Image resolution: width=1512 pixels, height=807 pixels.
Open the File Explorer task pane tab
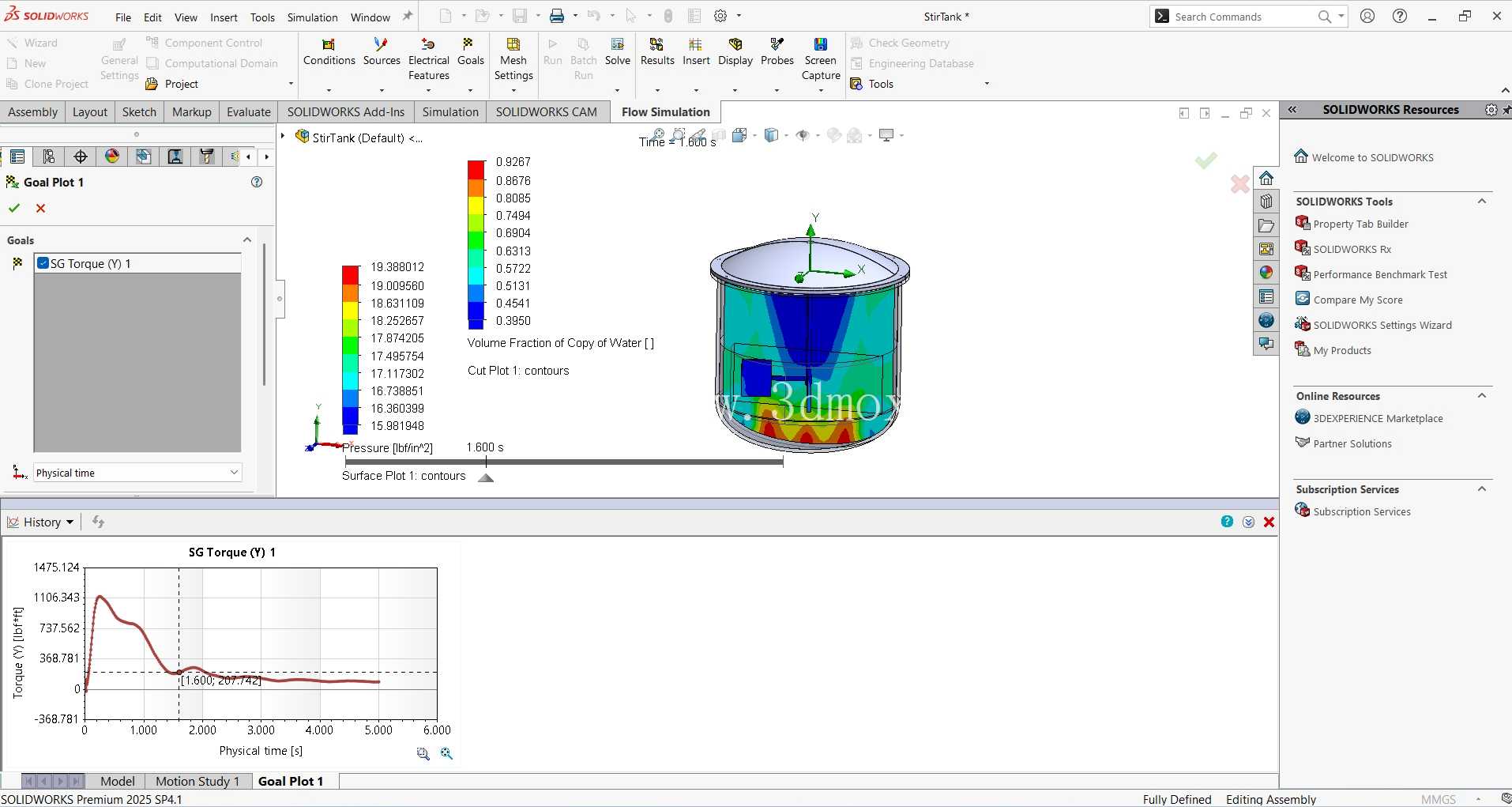(x=1266, y=225)
